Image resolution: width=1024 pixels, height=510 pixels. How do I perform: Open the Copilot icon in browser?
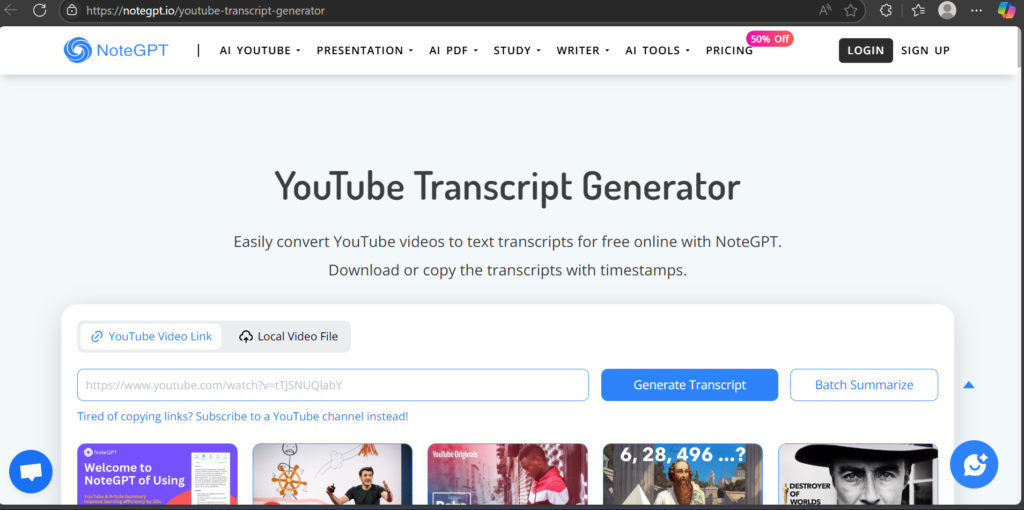click(1006, 10)
